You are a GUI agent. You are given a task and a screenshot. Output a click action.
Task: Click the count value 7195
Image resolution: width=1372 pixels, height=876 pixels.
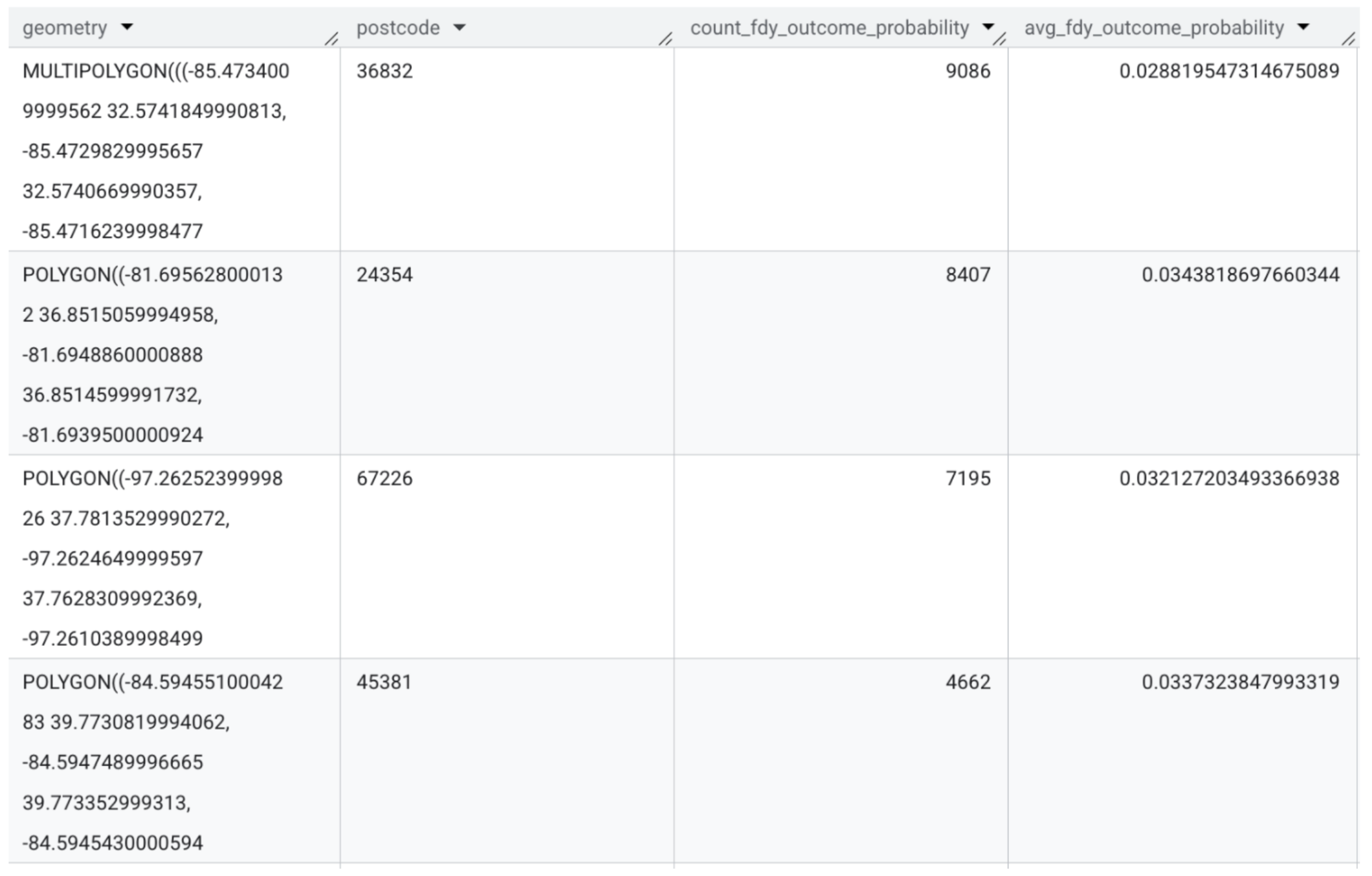point(967,478)
